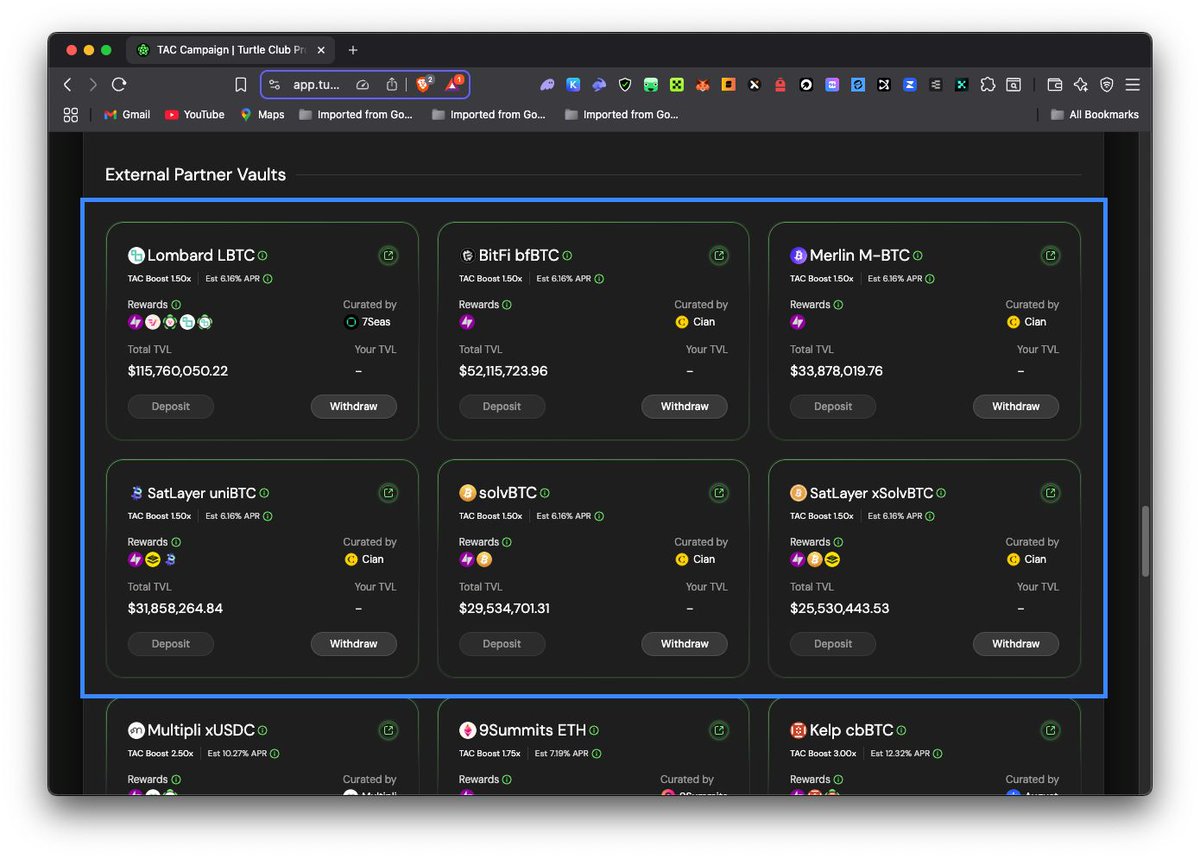Screen dimensions: 1200x859
Task: Bookmark this page with bookmark icon
Action: (x=241, y=85)
